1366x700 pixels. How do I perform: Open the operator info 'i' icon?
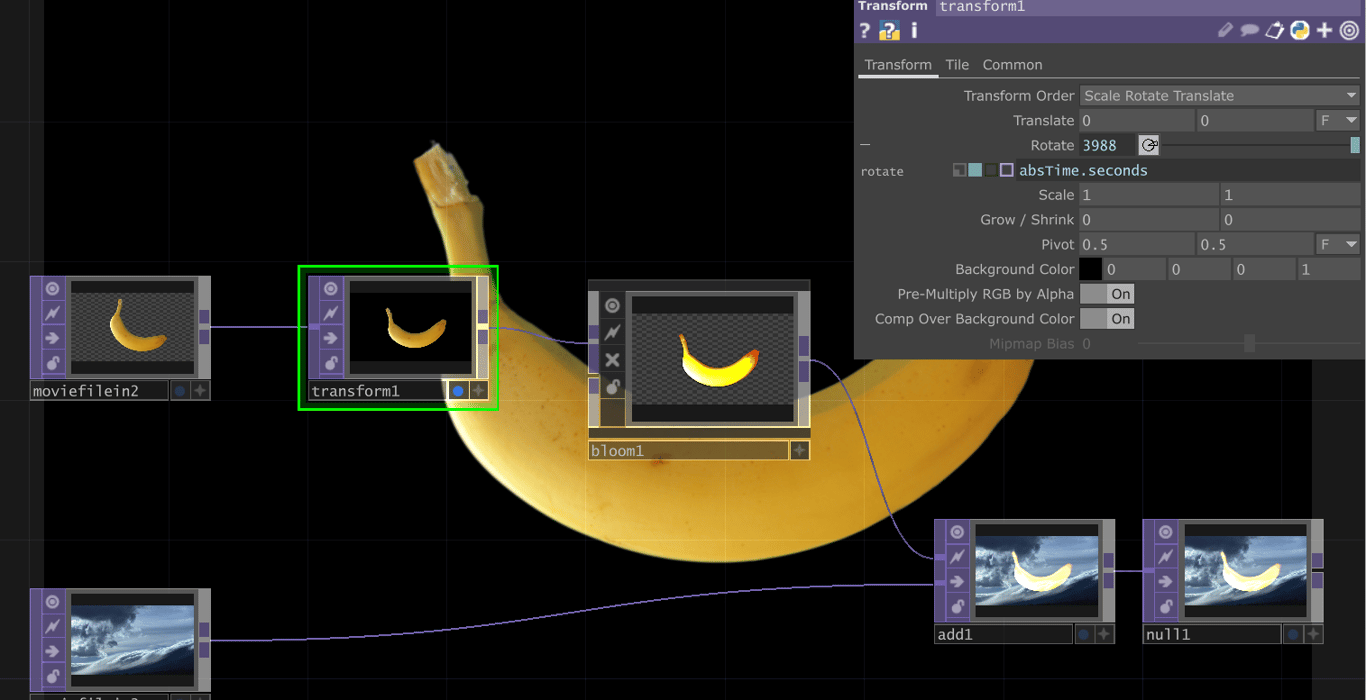[x=913, y=31]
